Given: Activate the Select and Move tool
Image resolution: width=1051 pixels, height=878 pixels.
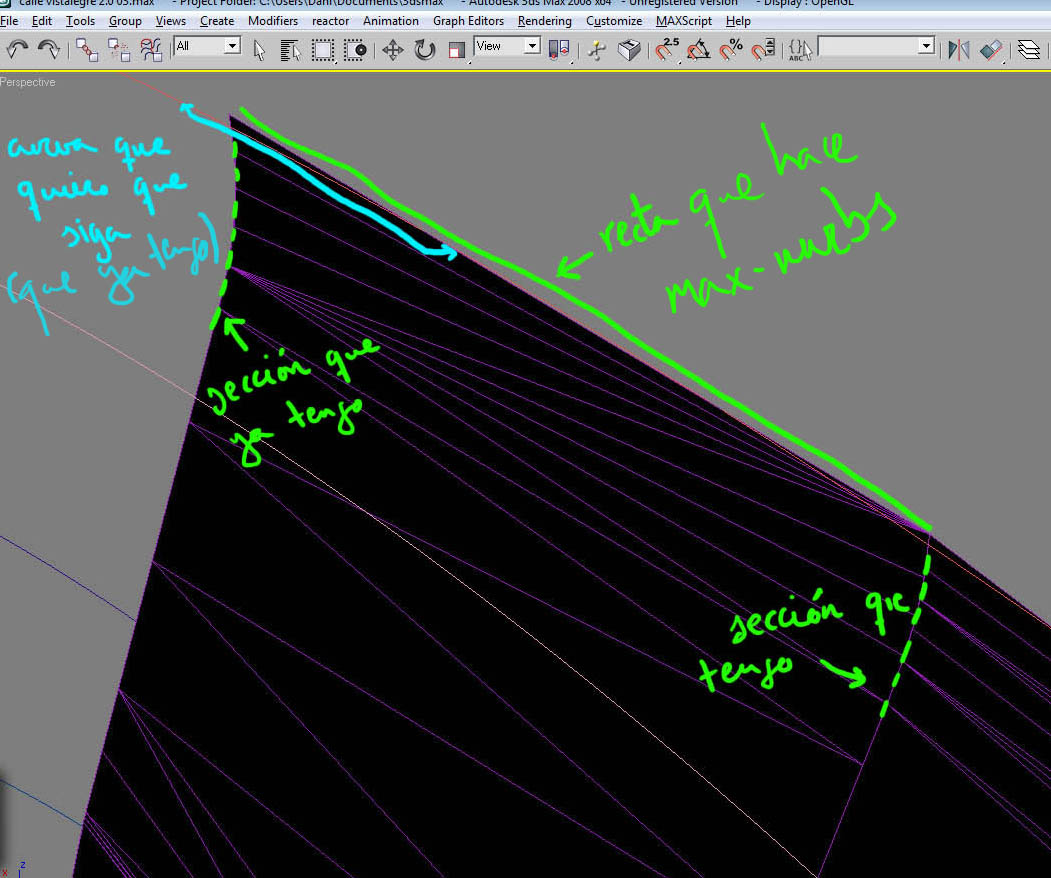Looking at the screenshot, I should (x=393, y=50).
